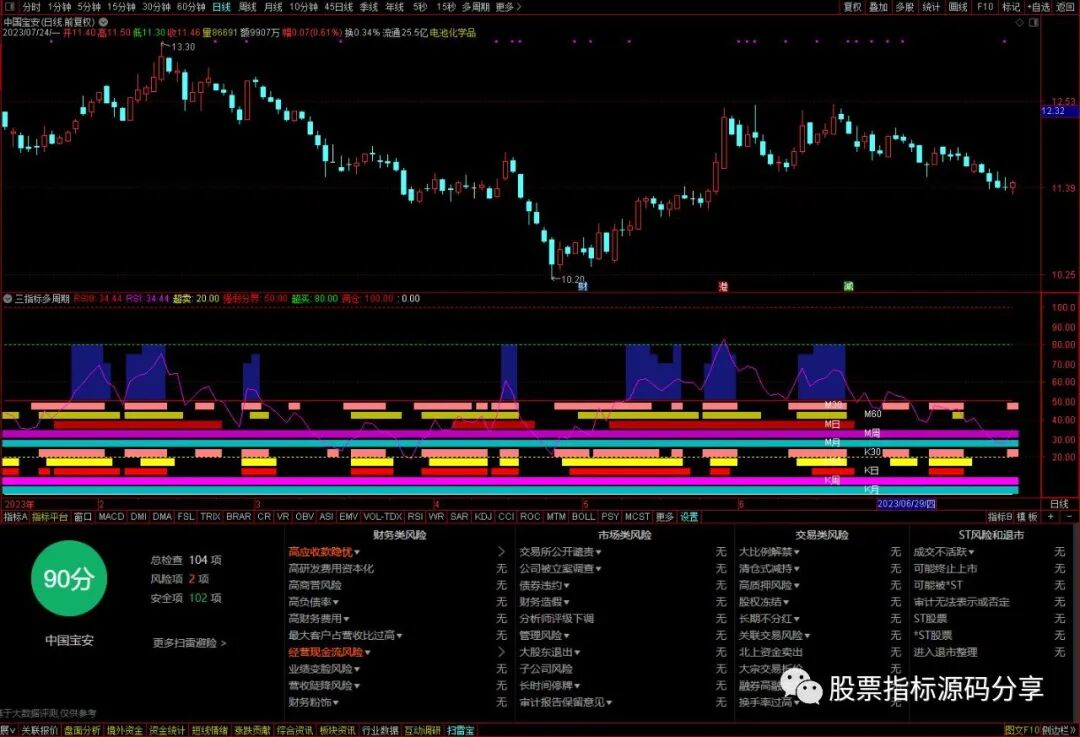This screenshot has width=1080, height=737.
Task: Open the 经营现金流风险 detail arrow
Action: (501, 652)
